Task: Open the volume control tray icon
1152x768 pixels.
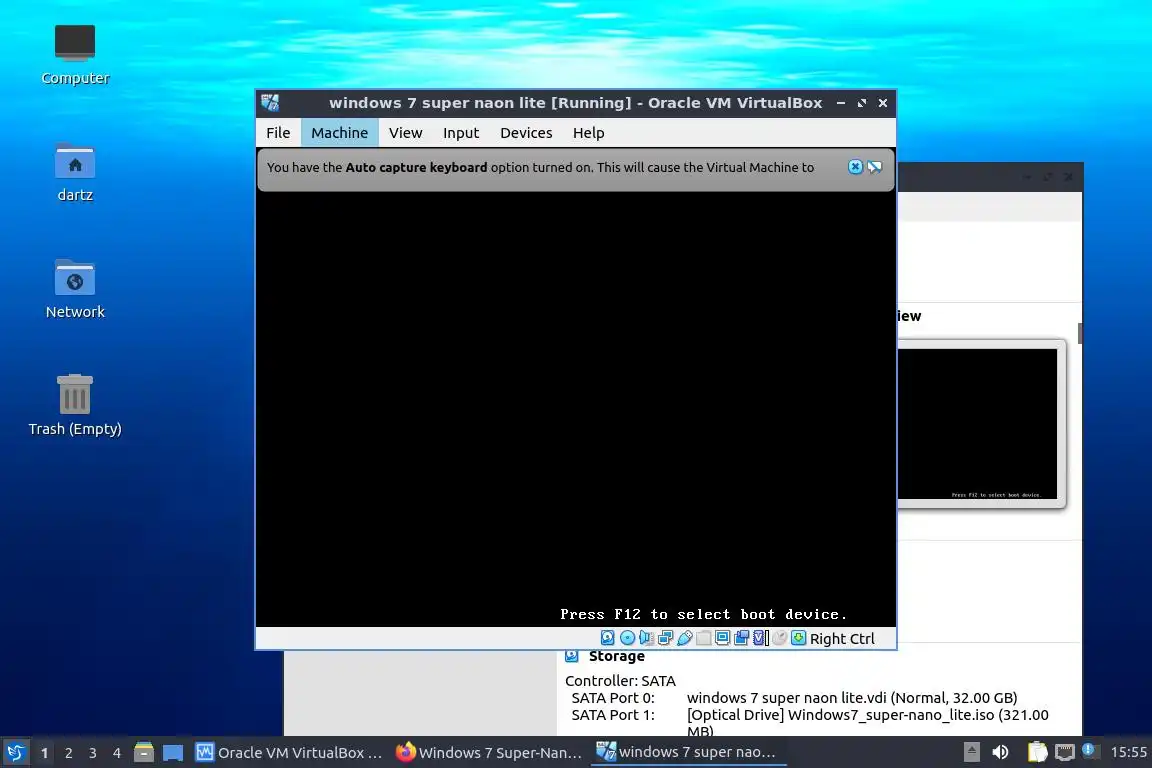Action: (1000, 752)
